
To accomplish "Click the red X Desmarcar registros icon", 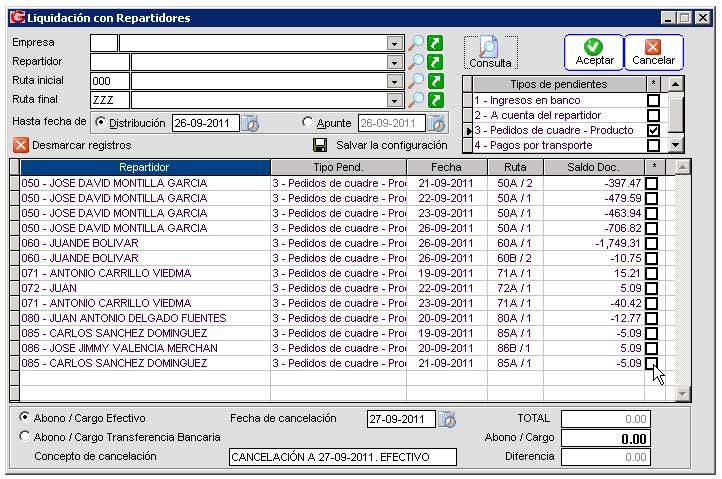I will (21, 145).
